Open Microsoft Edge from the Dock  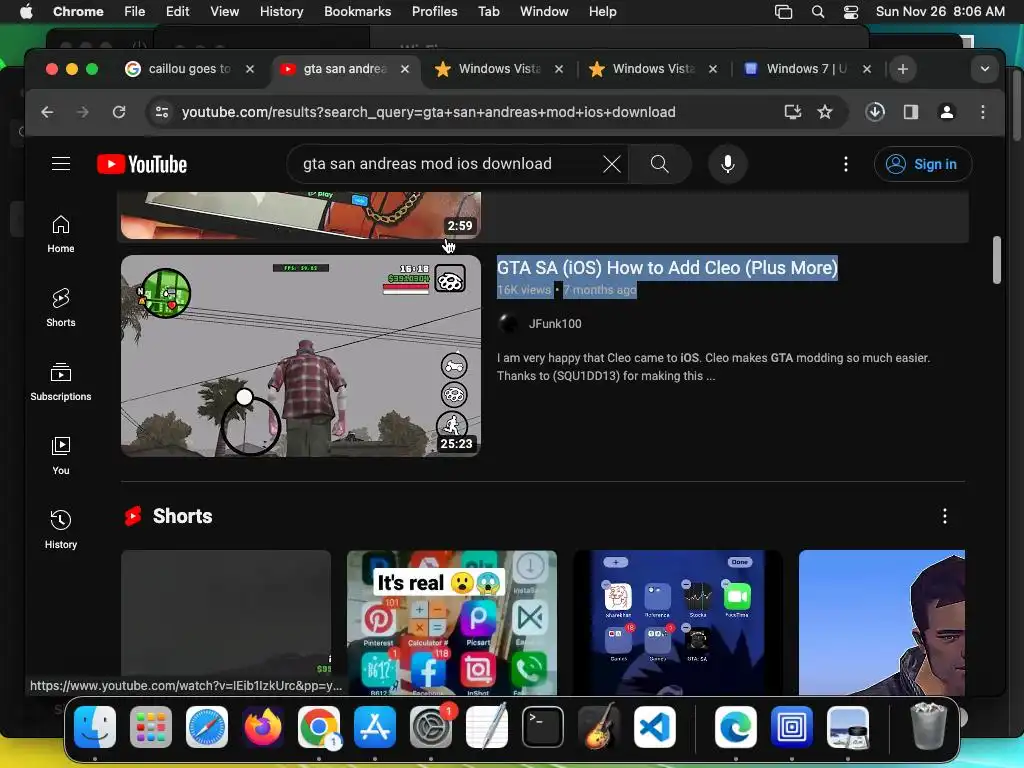point(736,727)
